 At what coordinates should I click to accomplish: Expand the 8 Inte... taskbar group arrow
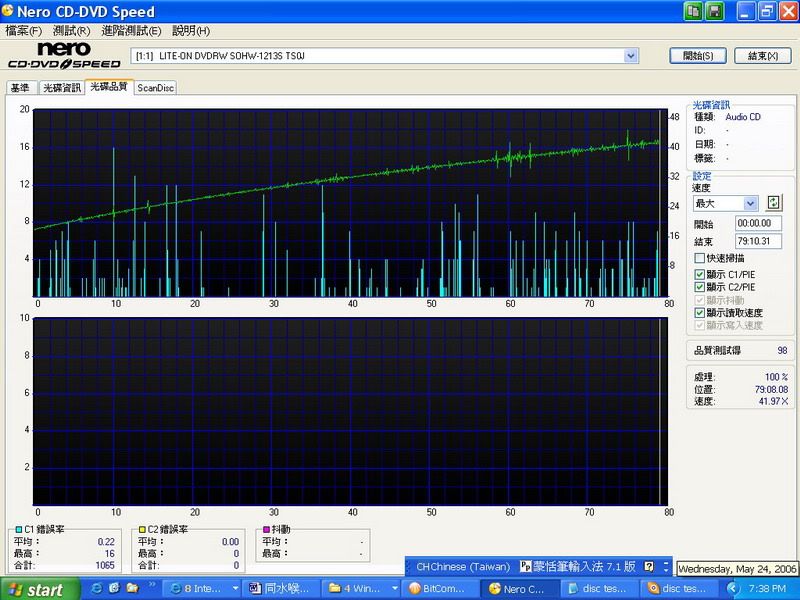(235, 589)
